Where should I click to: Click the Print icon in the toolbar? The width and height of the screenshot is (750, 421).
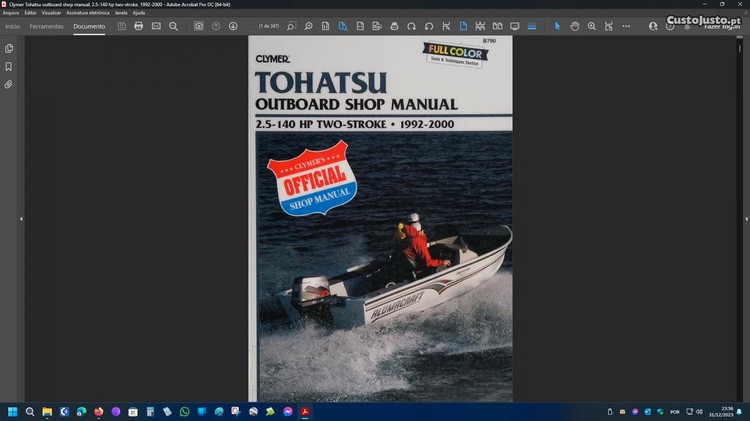138,26
